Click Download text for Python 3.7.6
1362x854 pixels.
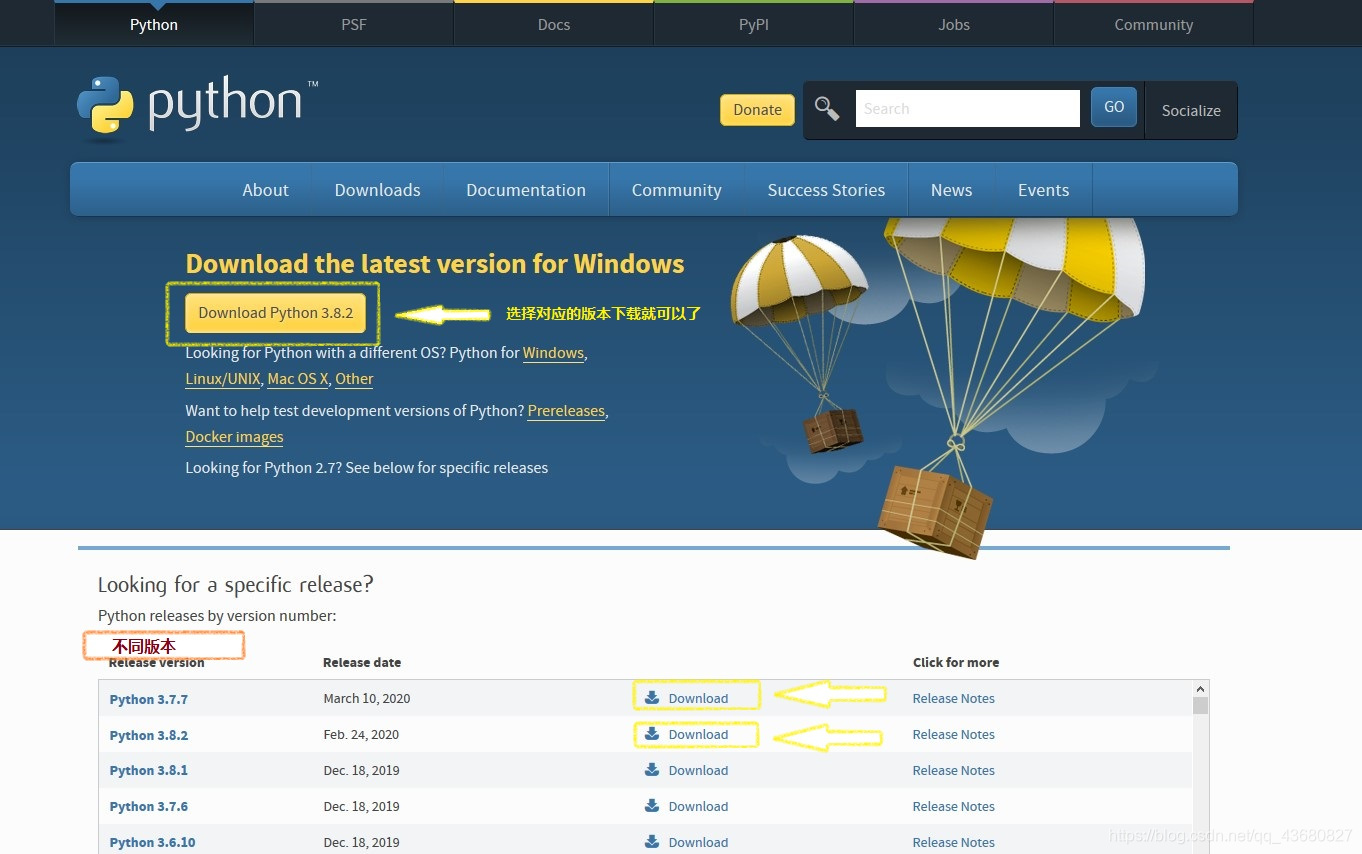[698, 807]
